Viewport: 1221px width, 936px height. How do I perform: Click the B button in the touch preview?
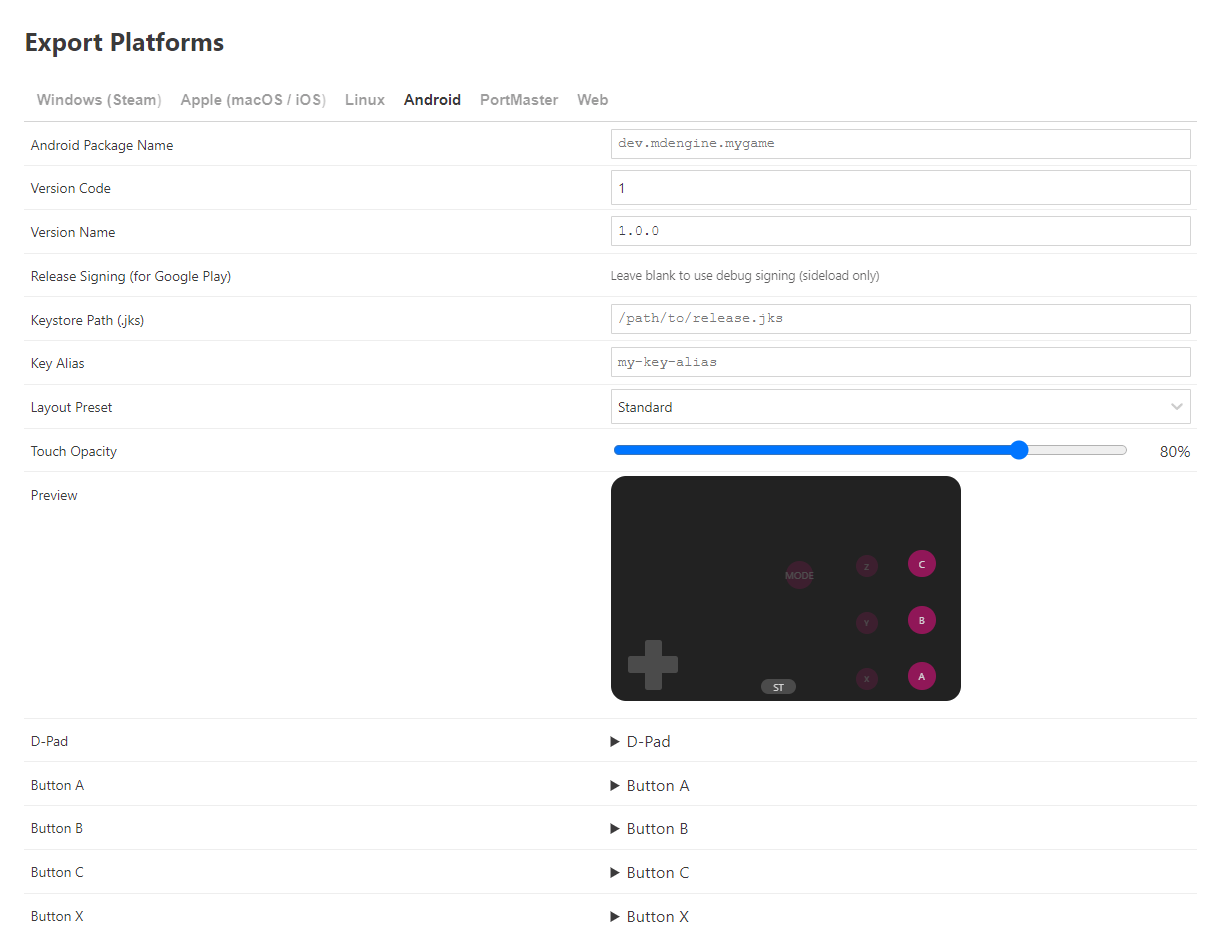(921, 621)
